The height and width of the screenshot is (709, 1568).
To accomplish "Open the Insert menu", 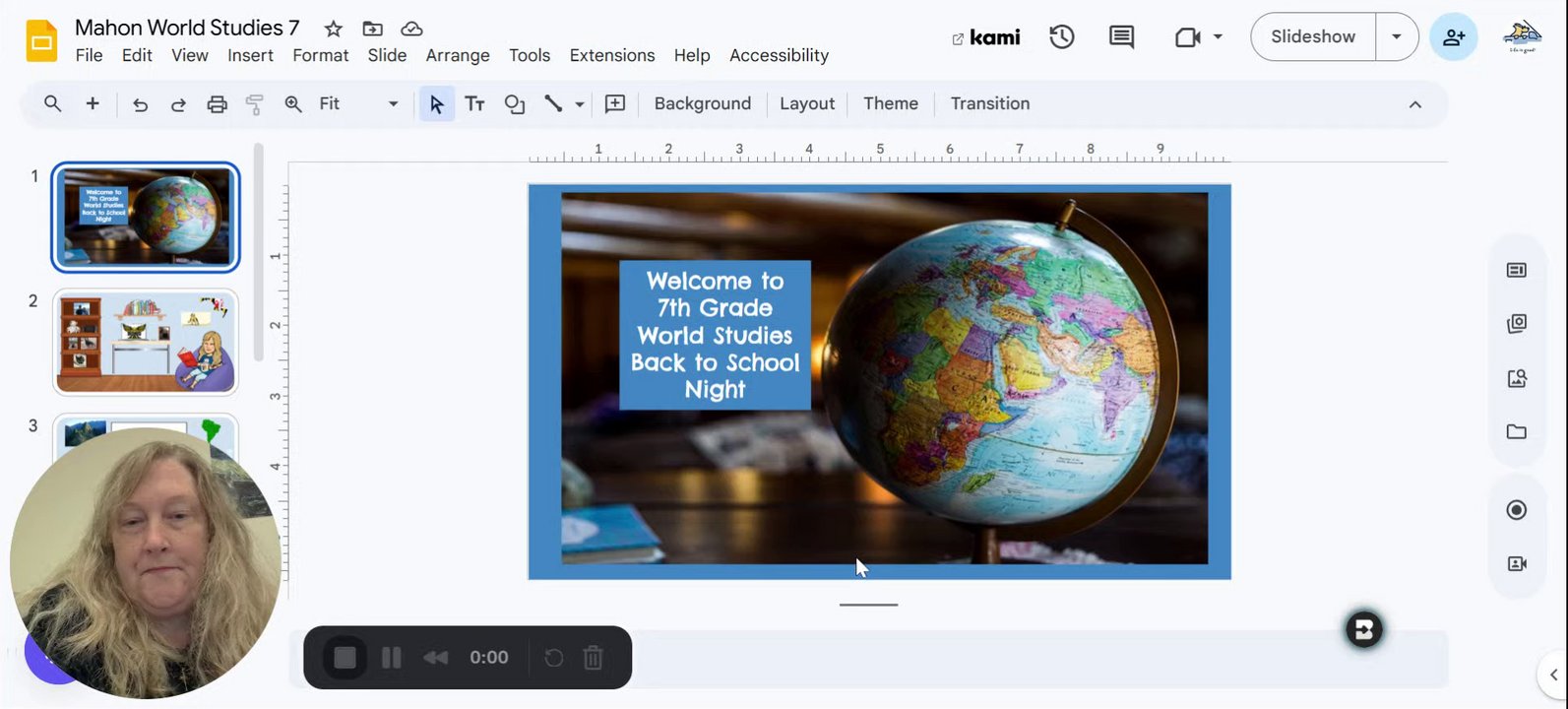I will [x=250, y=55].
